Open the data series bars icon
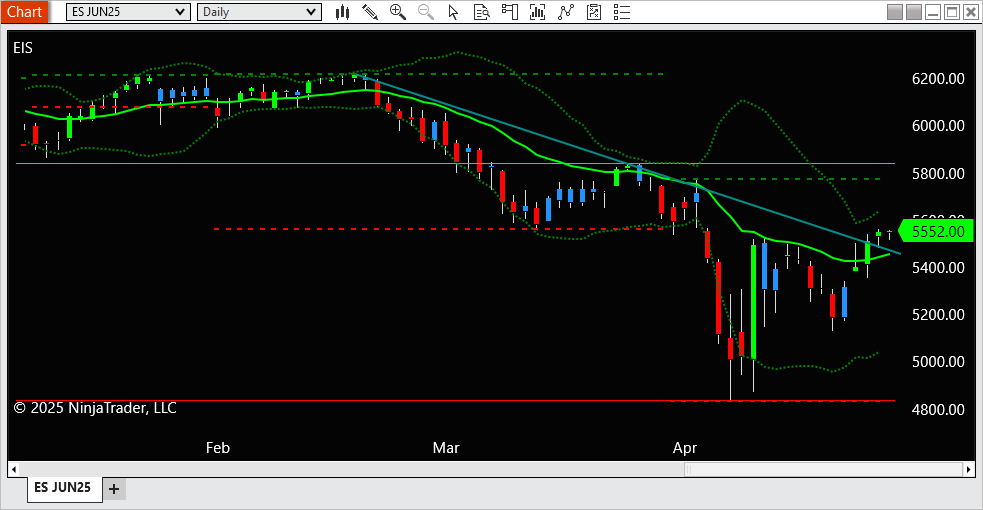The width and height of the screenshot is (983, 510). coord(537,12)
